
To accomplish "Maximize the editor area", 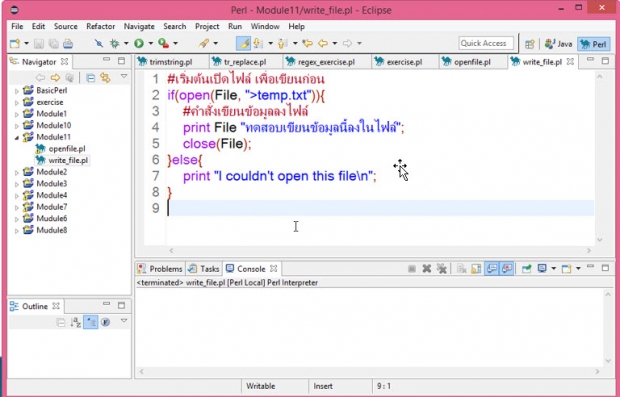I will pos(605,60).
